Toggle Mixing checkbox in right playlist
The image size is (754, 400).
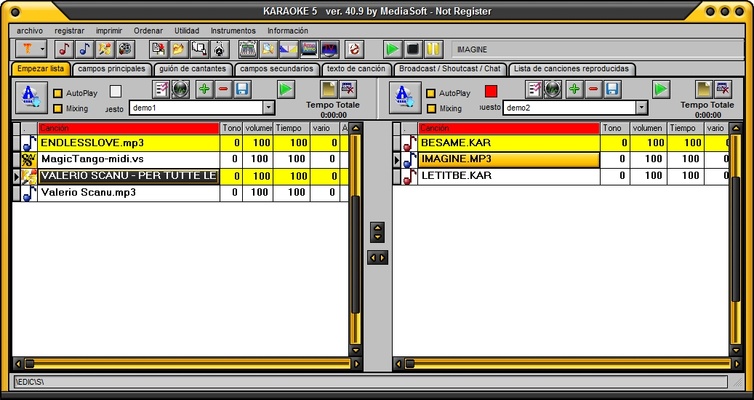point(431,108)
